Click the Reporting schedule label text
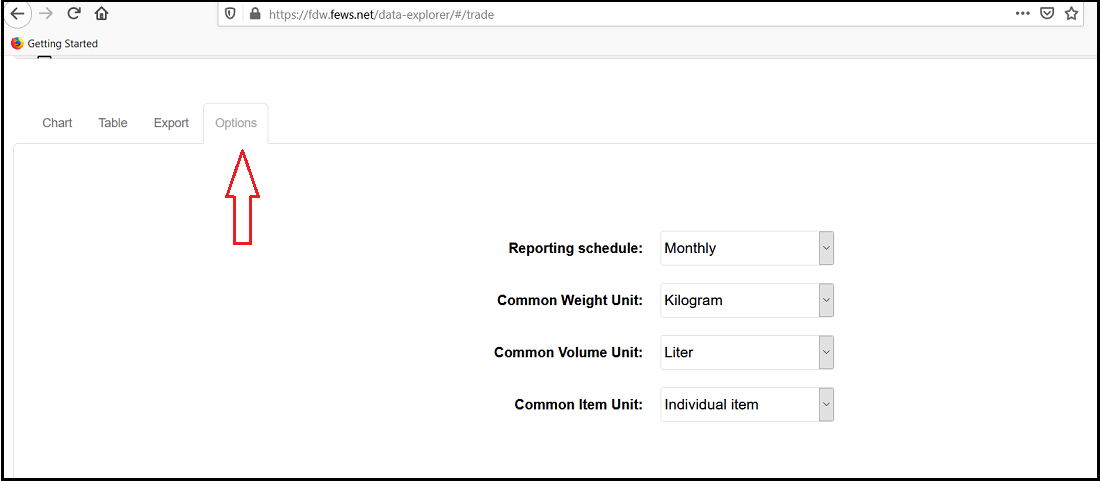 tap(575, 248)
